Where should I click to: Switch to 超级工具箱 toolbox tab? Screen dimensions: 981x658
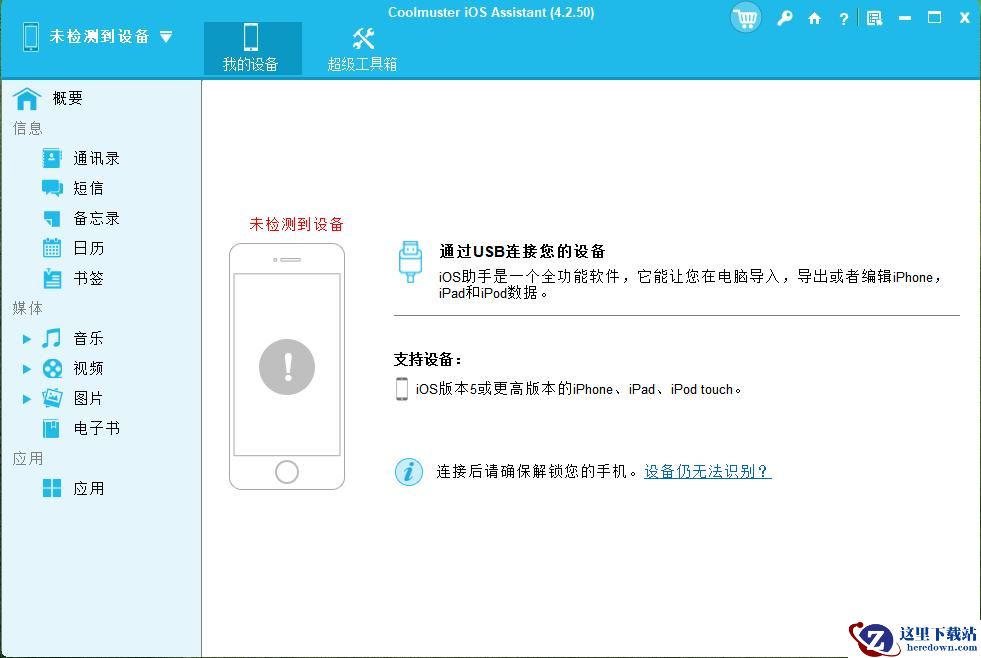(x=362, y=48)
